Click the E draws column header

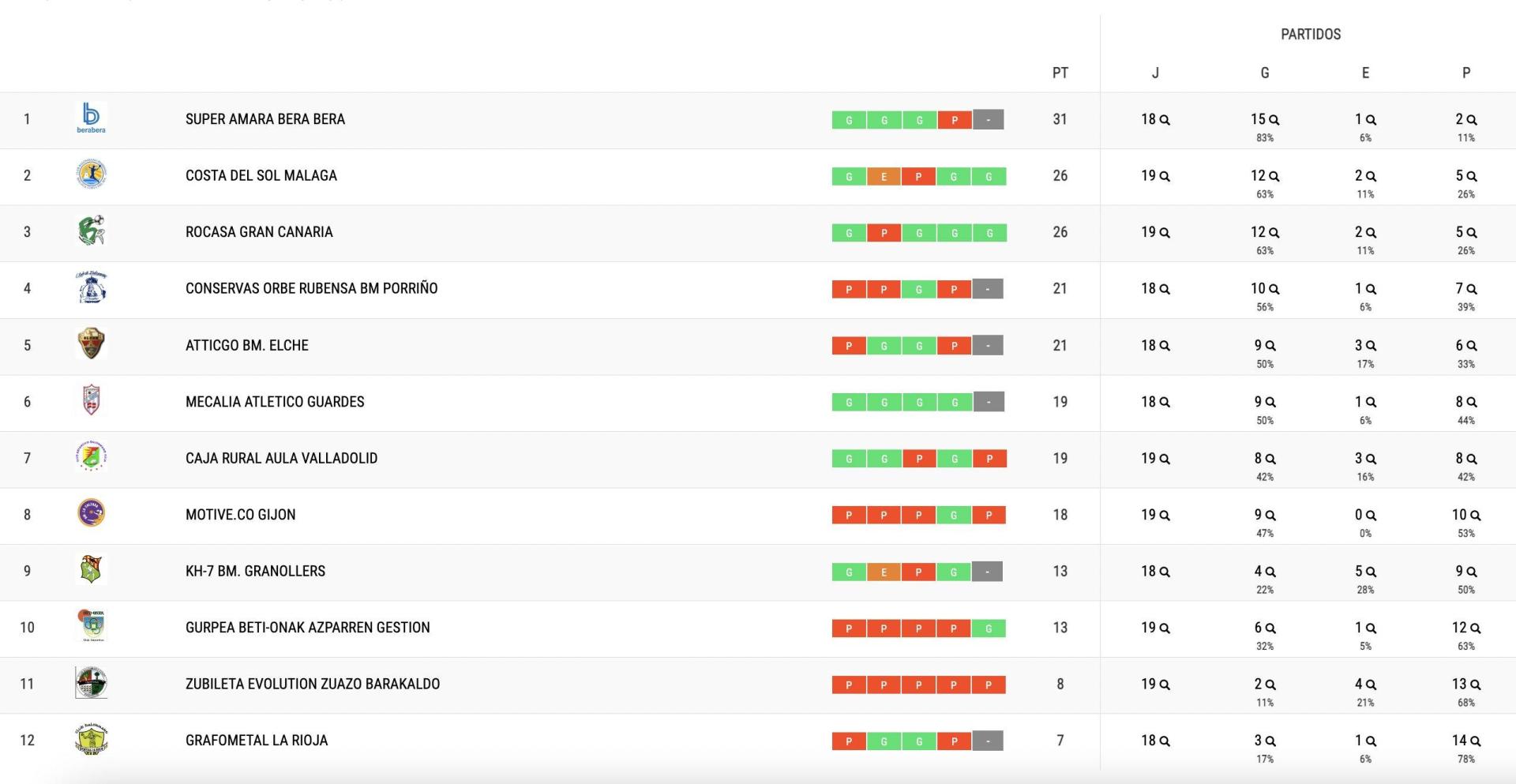click(x=1365, y=73)
